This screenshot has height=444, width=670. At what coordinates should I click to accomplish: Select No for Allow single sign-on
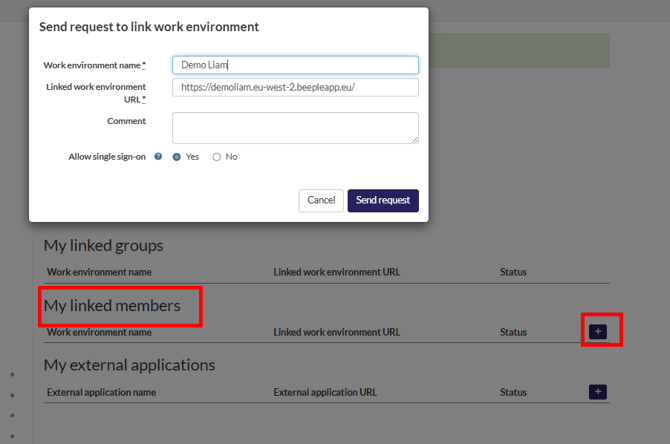click(x=217, y=157)
